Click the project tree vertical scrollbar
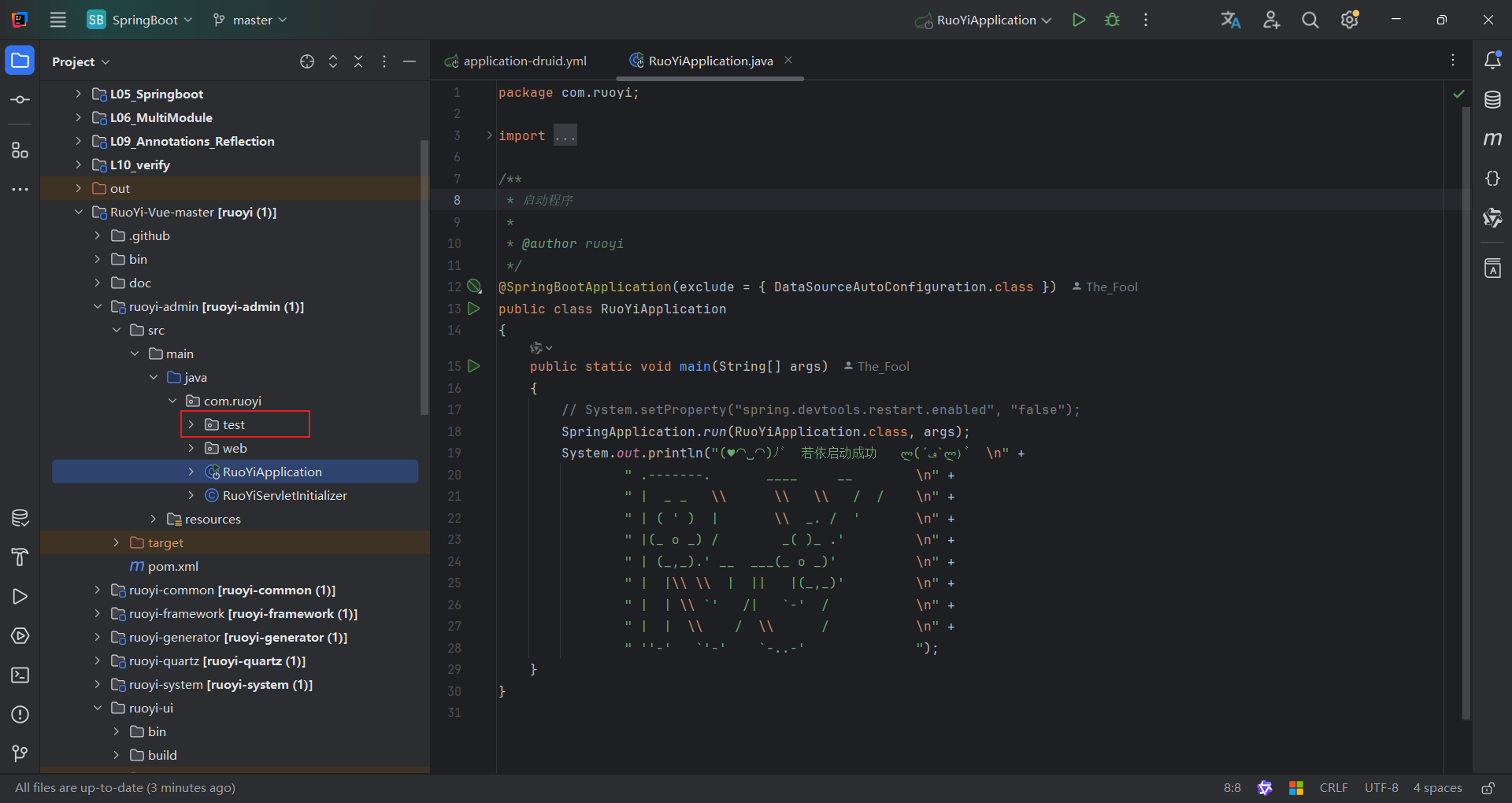Screen dimensions: 1512x803 pos(424,276)
